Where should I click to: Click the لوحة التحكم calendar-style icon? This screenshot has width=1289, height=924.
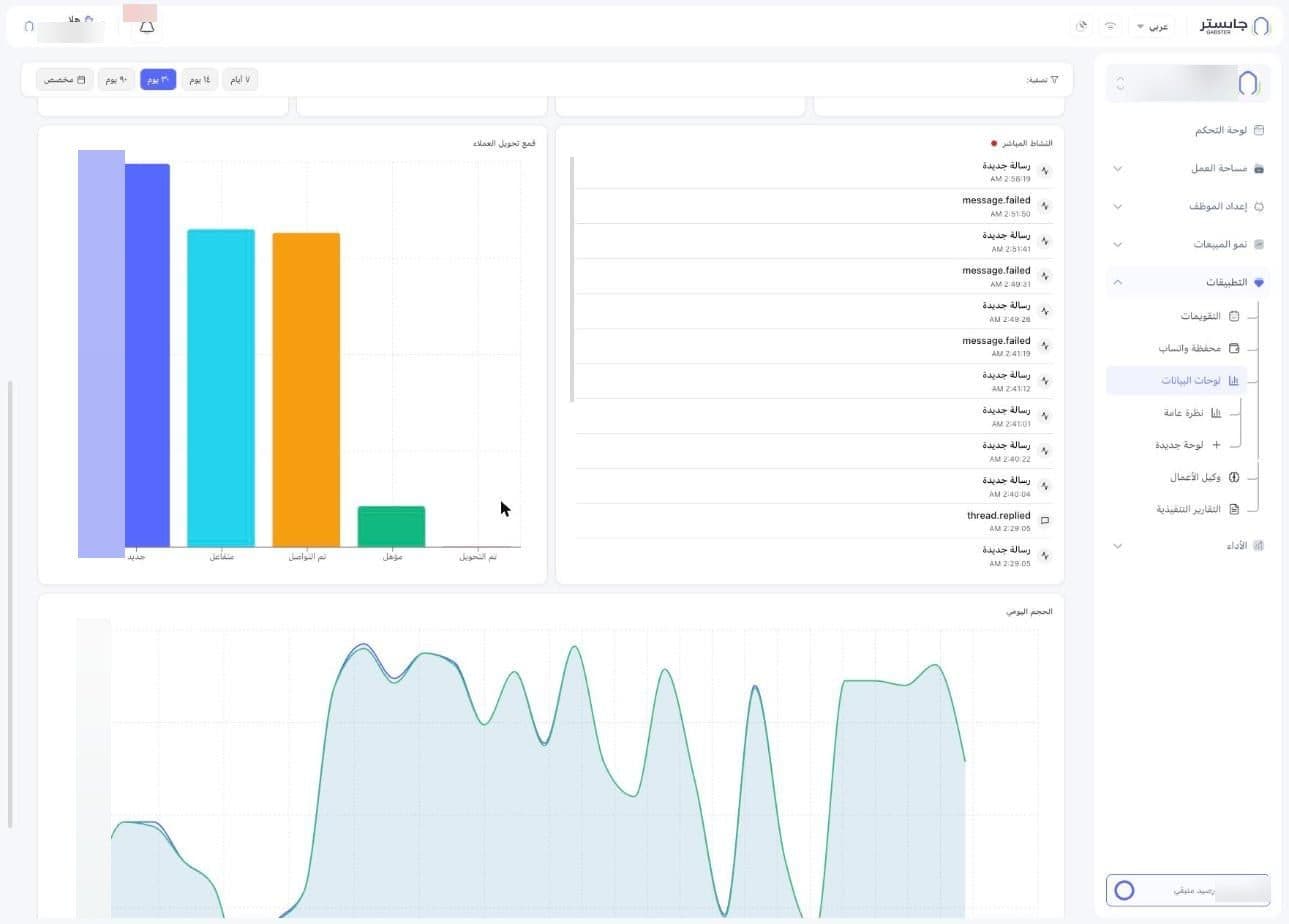(x=1259, y=131)
